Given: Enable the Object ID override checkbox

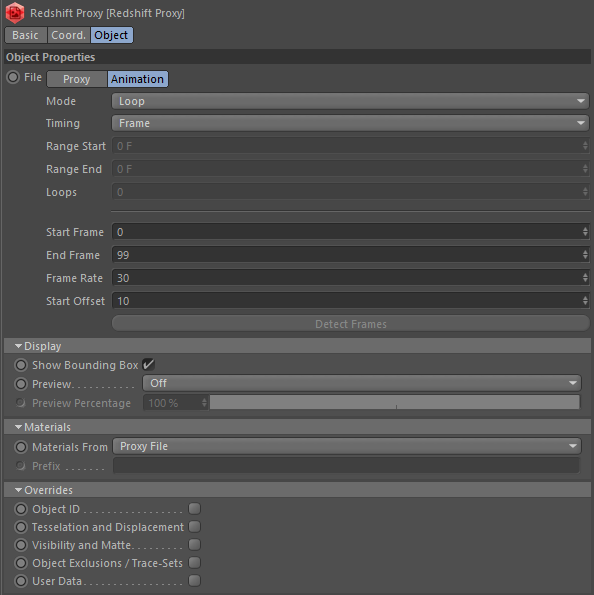Looking at the screenshot, I should tap(194, 508).
